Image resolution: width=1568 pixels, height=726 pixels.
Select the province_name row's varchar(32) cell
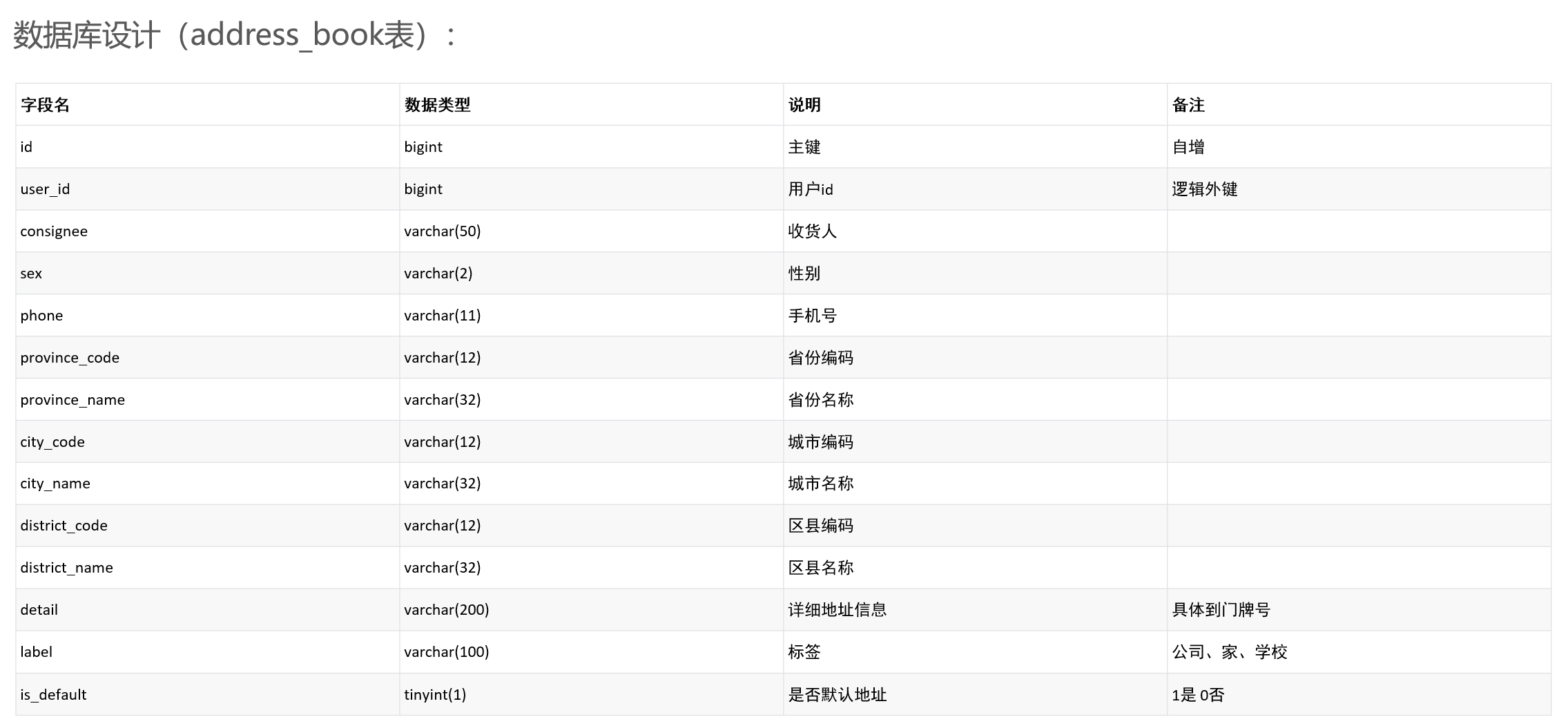click(x=442, y=399)
